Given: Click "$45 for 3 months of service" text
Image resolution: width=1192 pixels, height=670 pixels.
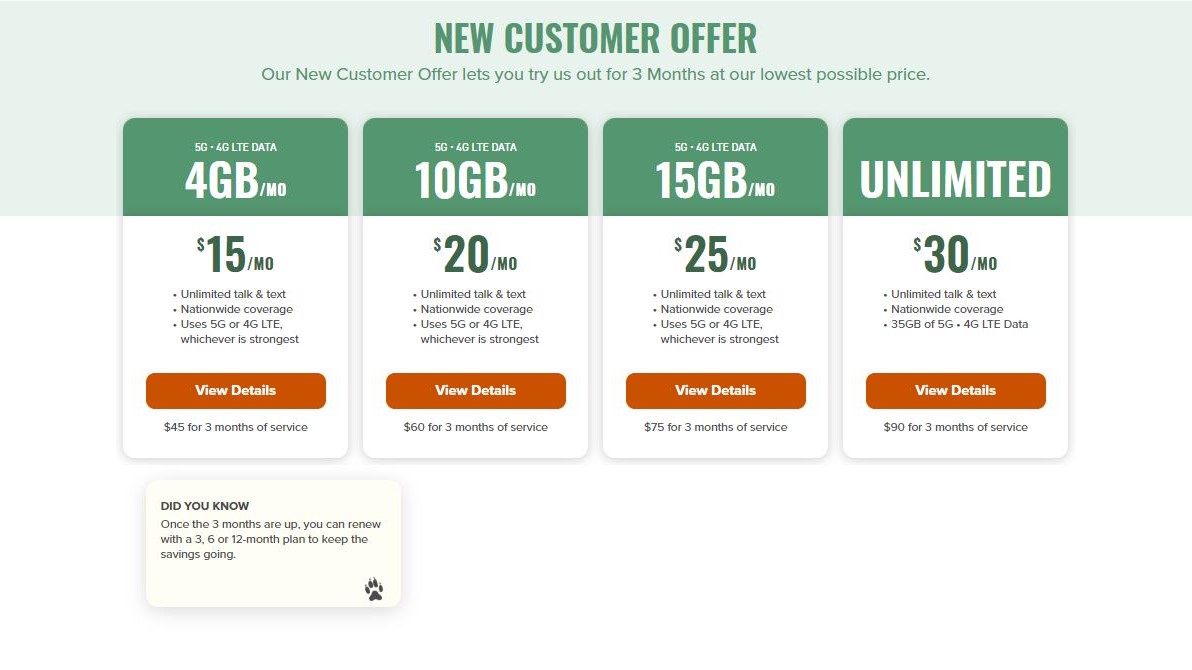Looking at the screenshot, I should tap(236, 427).
